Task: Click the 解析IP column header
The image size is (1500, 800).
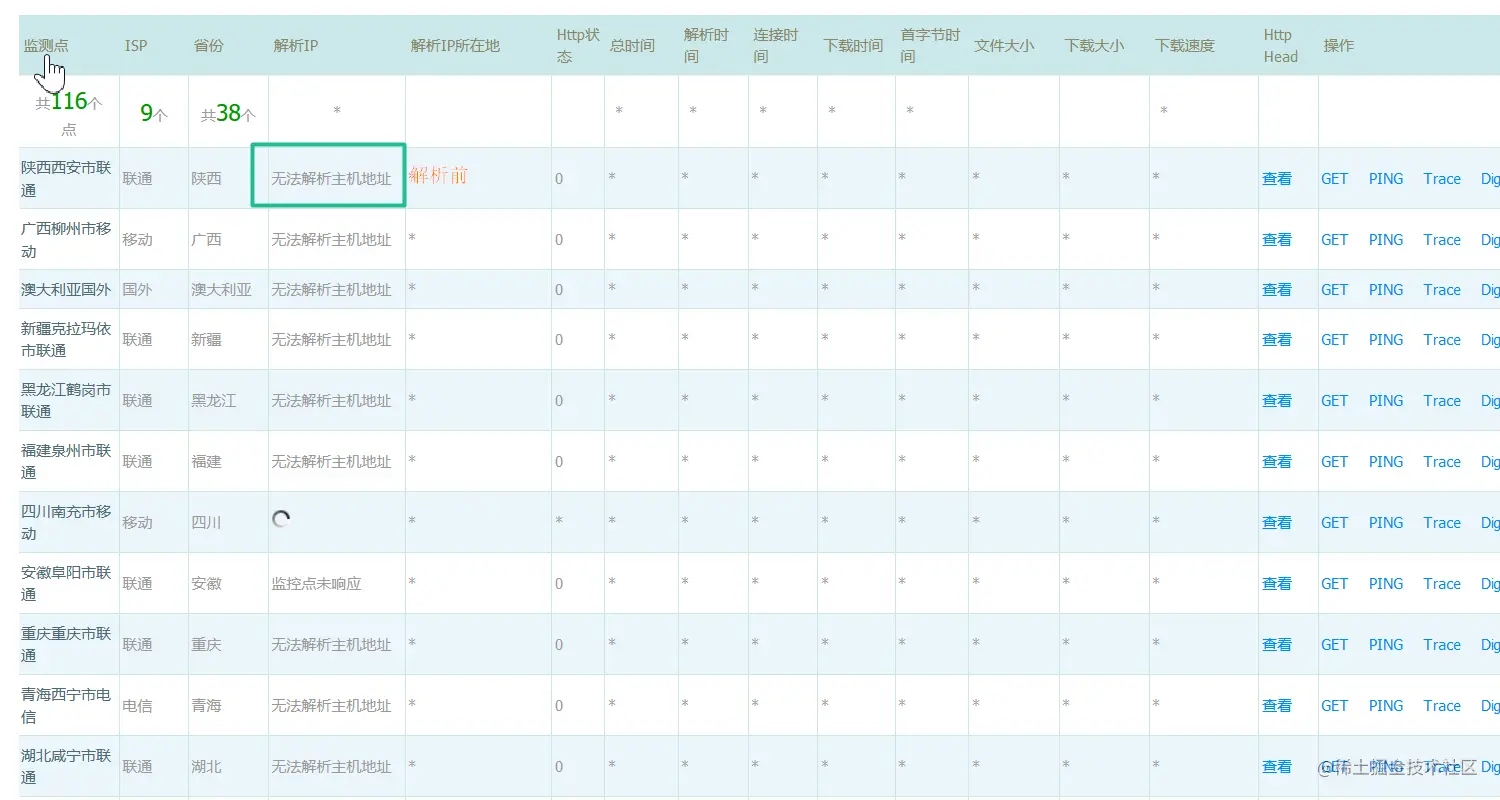Action: pyautogui.click(x=295, y=46)
